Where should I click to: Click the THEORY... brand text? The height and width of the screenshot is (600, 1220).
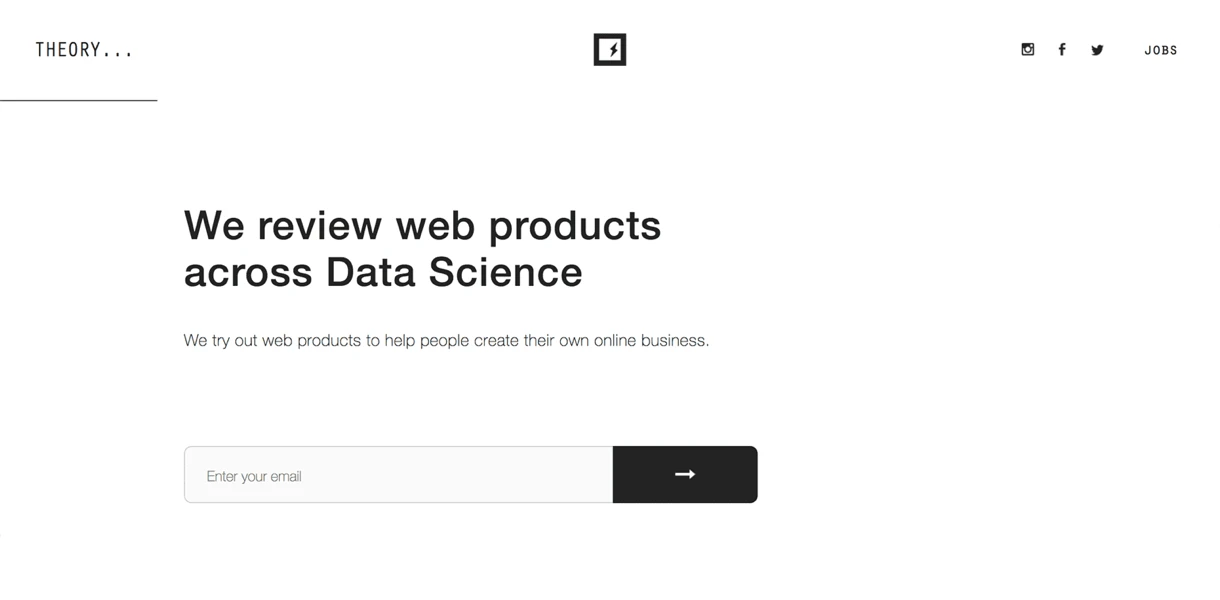coord(84,50)
